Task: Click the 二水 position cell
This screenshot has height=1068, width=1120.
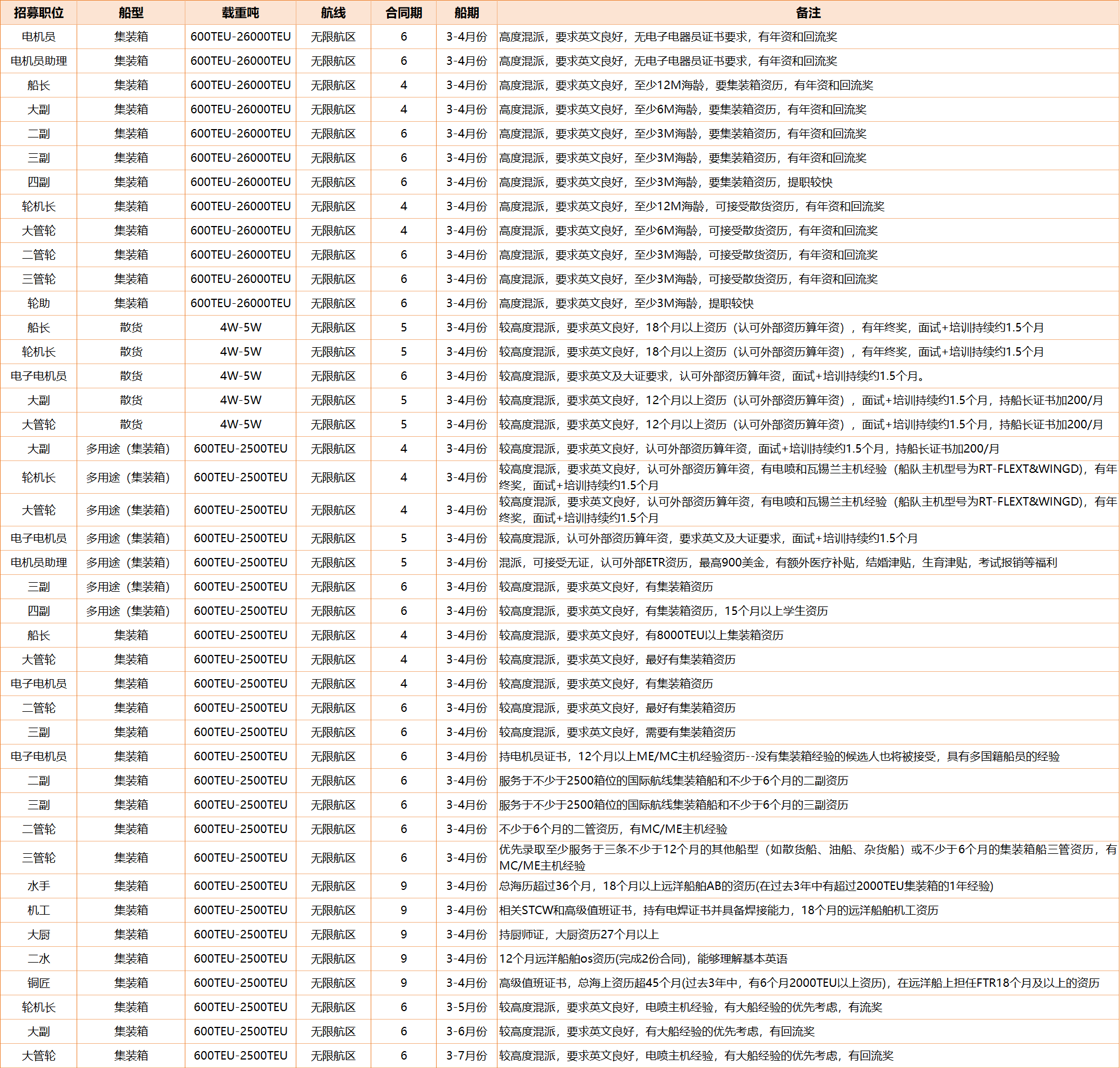Action: (x=38, y=959)
